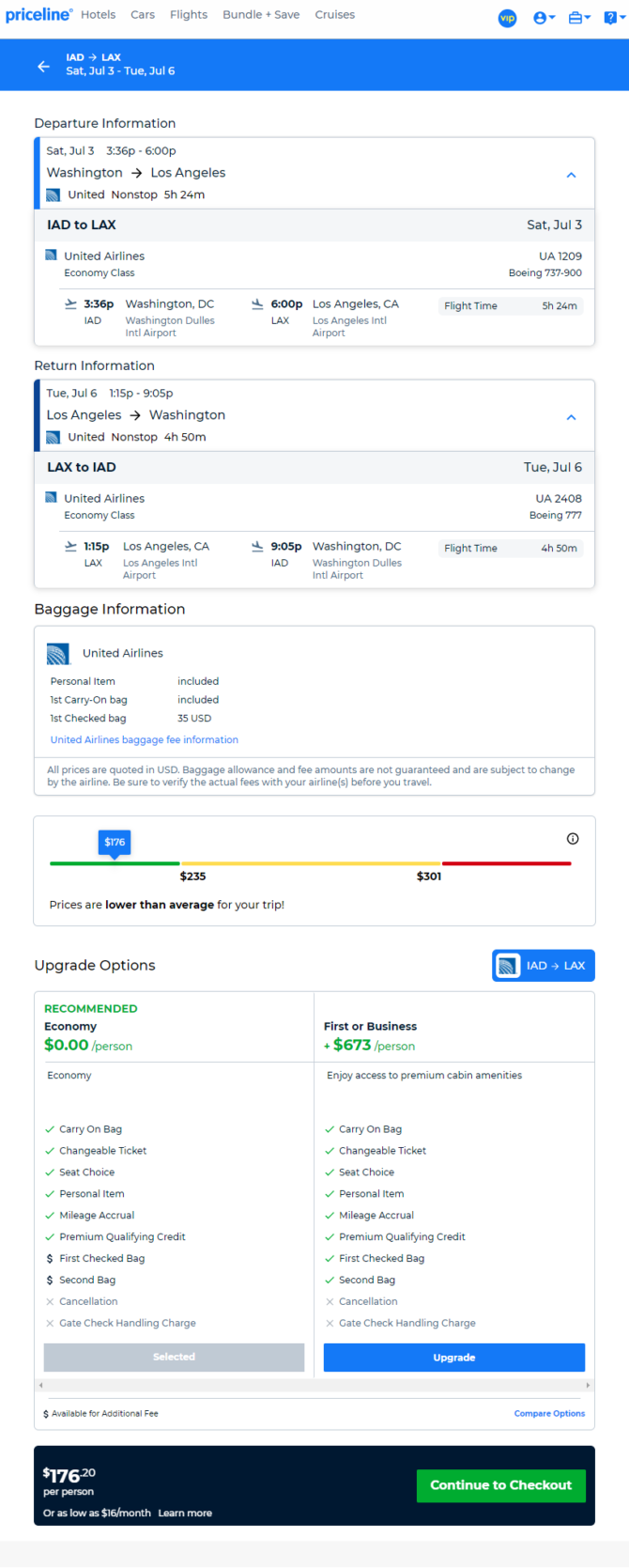The height and width of the screenshot is (1568, 629).
Task: Click the green low-price bar segment
Action: click(115, 863)
